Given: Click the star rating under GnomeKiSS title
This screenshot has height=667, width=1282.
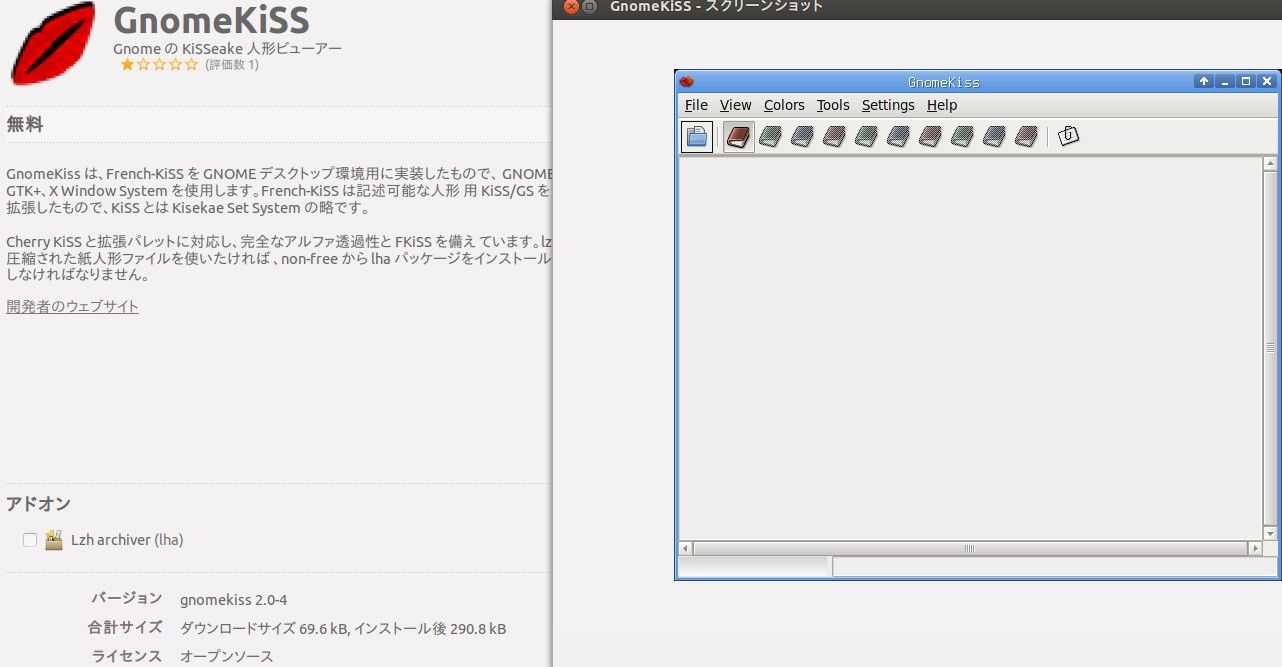Looking at the screenshot, I should [x=159, y=65].
